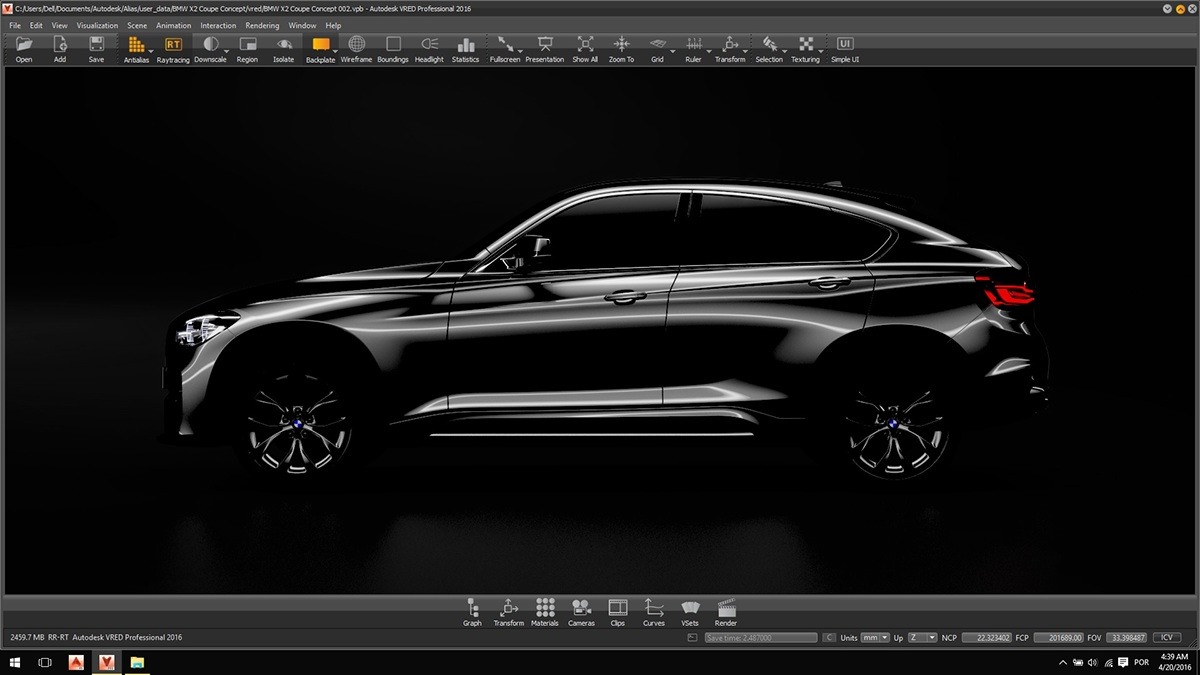Toggle Raytracing mode
This screenshot has height=675, width=1200.
click(173, 45)
